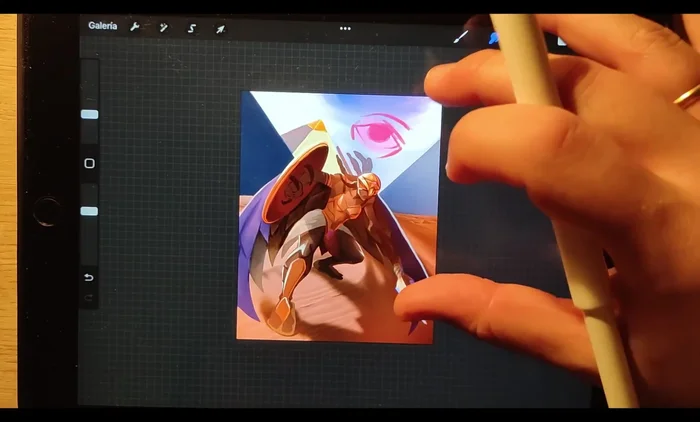Tap the yellow pyramid tip in the artwork
The height and width of the screenshot is (422, 700).
tap(317, 127)
